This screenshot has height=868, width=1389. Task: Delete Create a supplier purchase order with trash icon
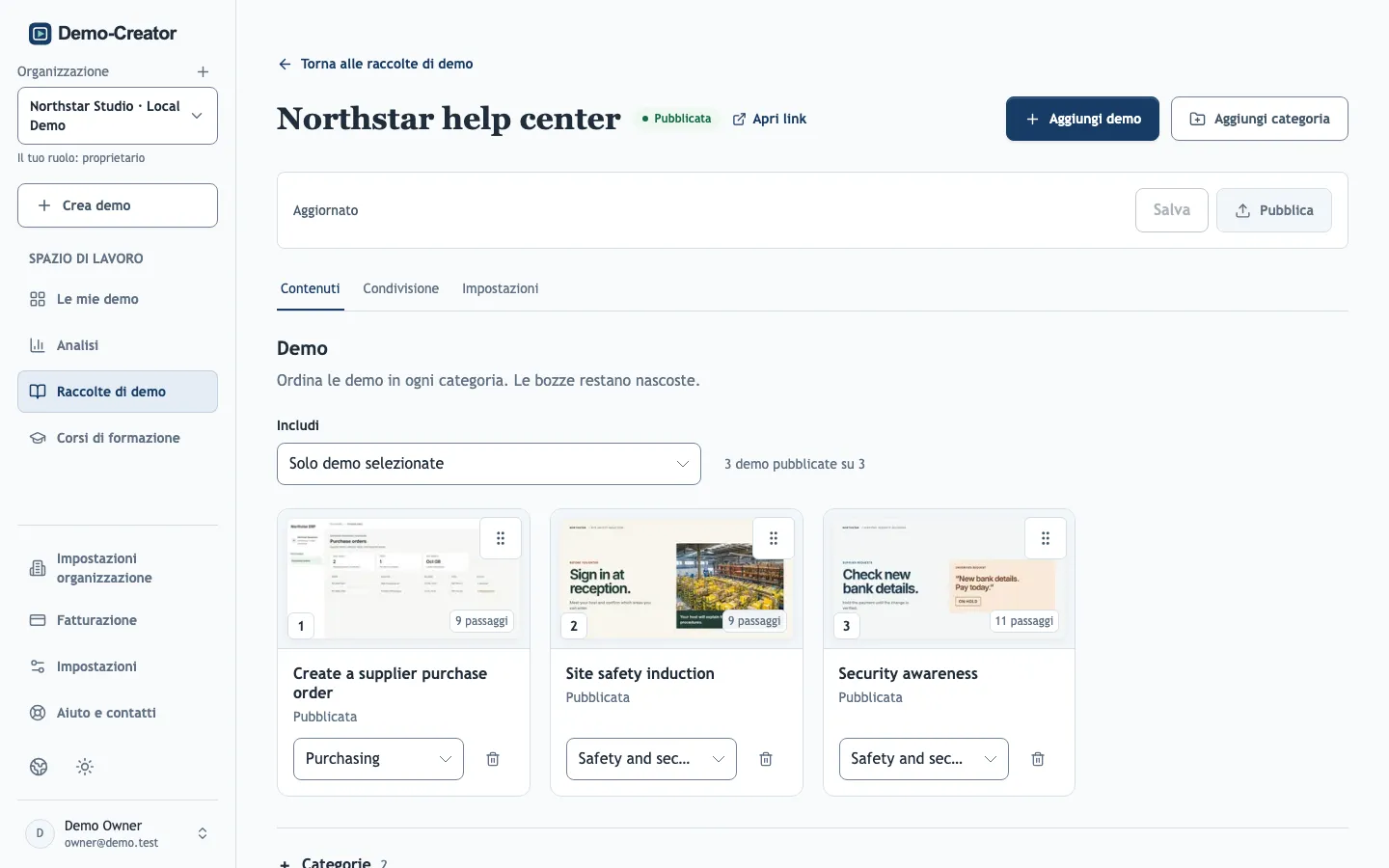click(493, 759)
